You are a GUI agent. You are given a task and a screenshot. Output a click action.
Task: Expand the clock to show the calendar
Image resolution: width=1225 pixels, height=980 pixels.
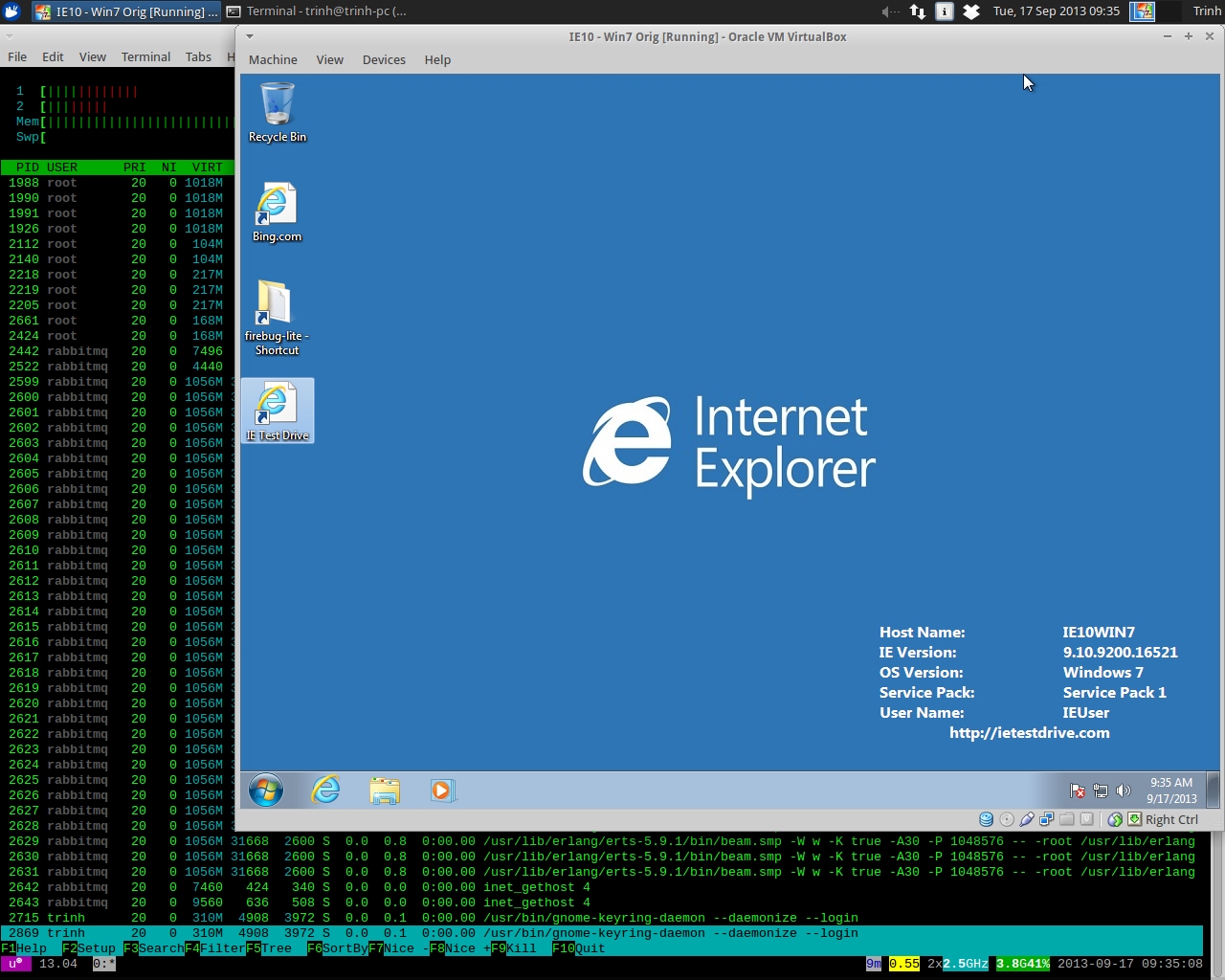point(1169,792)
